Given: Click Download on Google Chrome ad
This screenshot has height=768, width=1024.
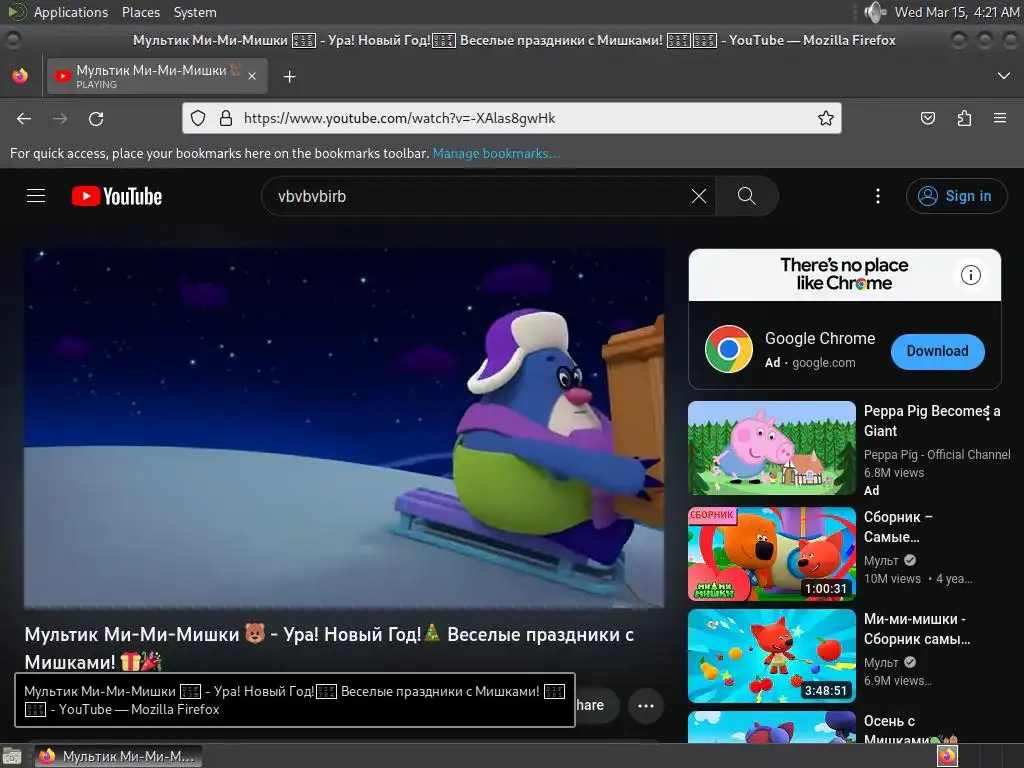Looking at the screenshot, I should 937,351.
